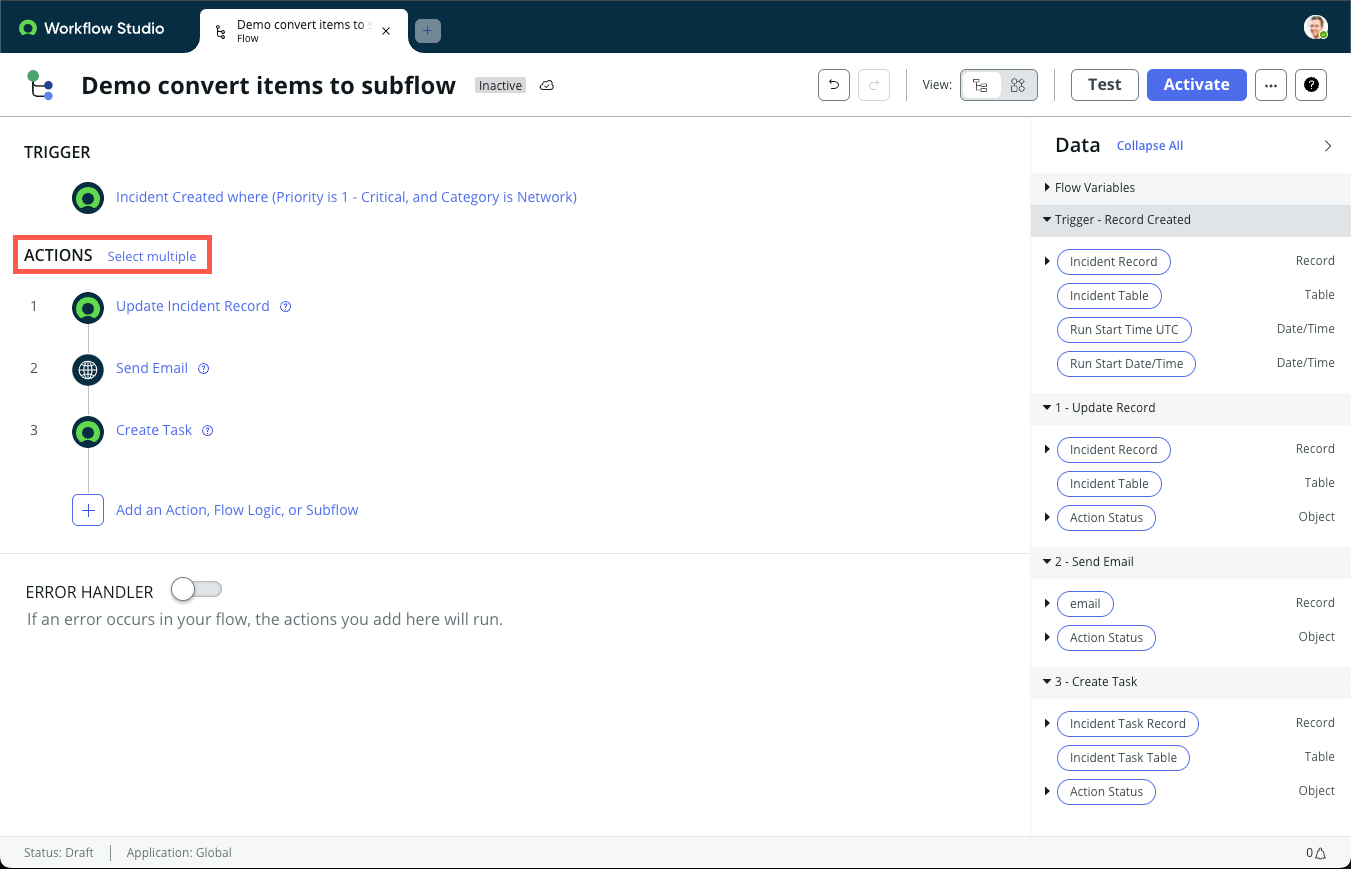Image resolution: width=1351 pixels, height=869 pixels.
Task: Open the Create Task action
Action: pos(154,430)
